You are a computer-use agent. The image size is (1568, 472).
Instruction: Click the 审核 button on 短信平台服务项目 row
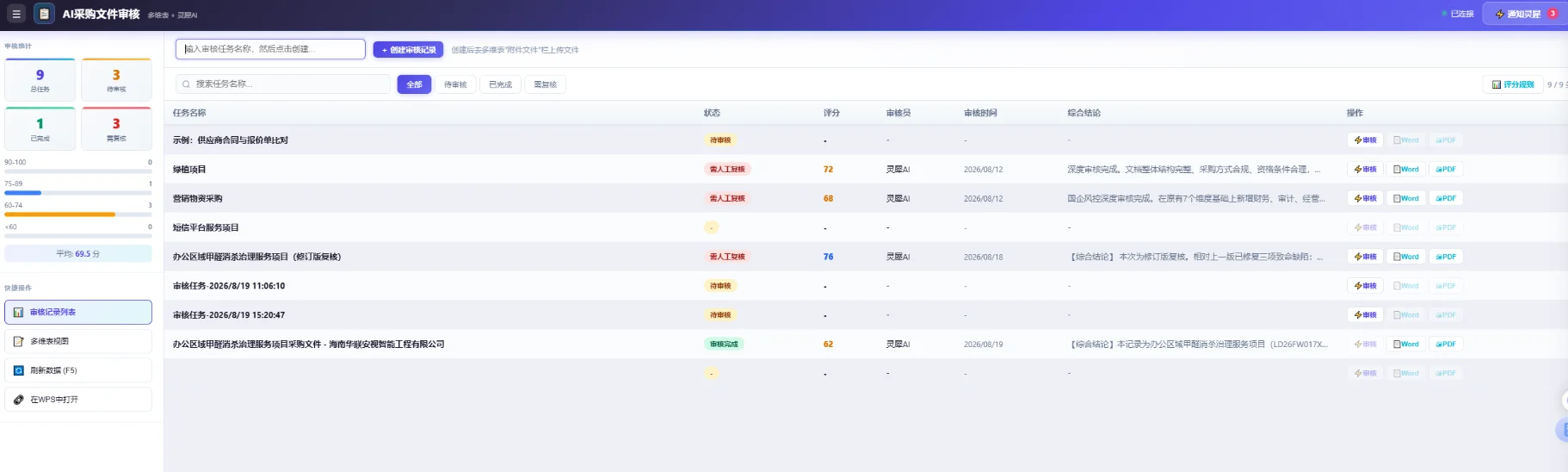click(1365, 228)
